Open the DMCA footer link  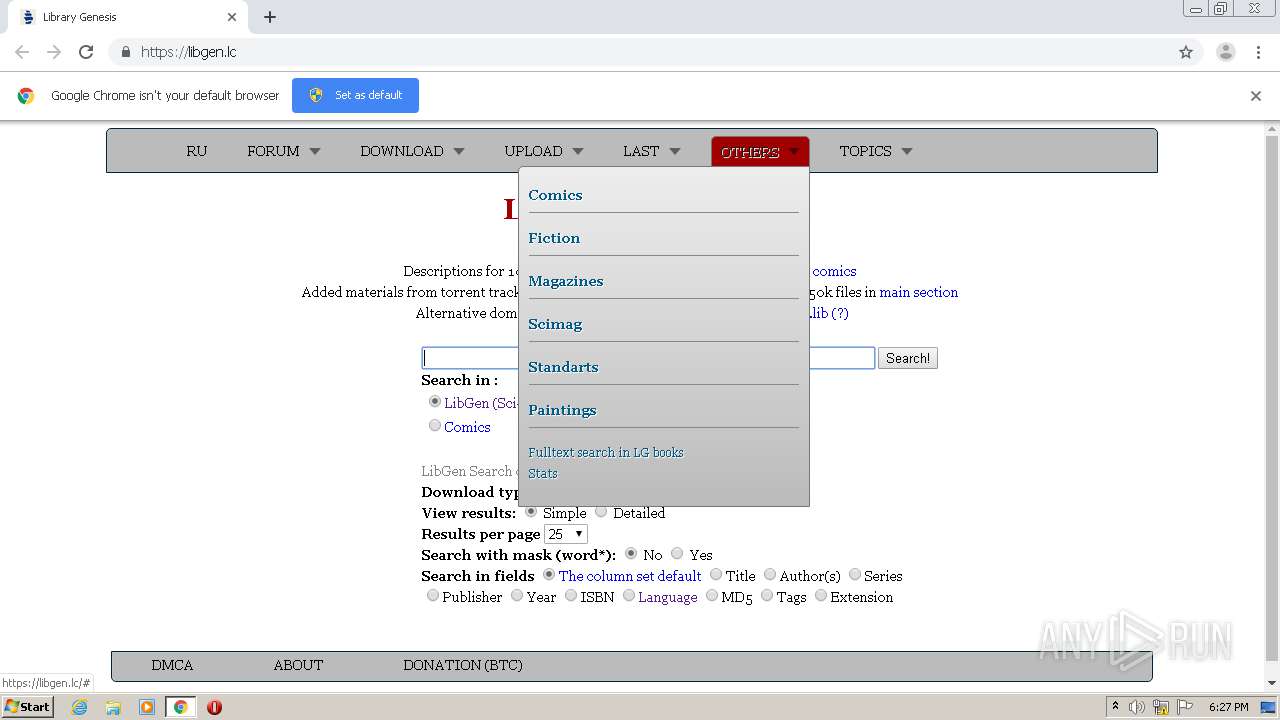(172, 665)
